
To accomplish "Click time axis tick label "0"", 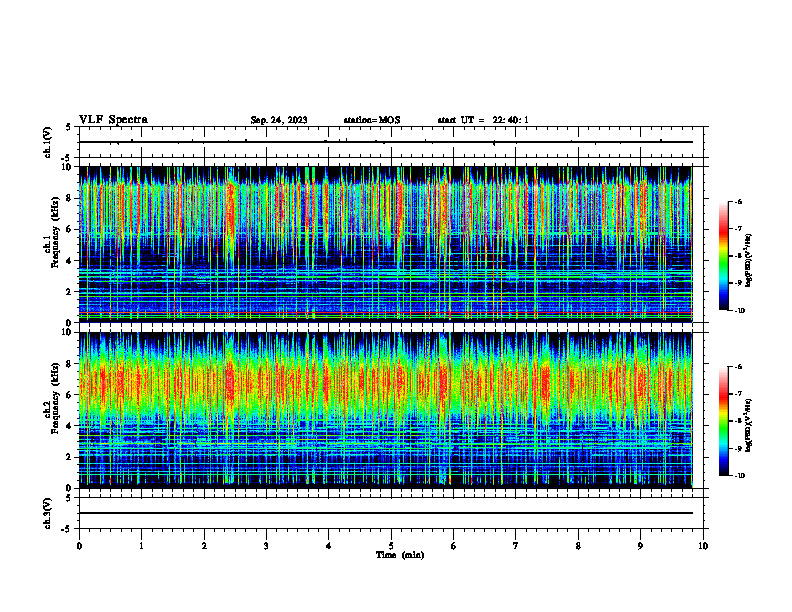I will [x=79, y=546].
